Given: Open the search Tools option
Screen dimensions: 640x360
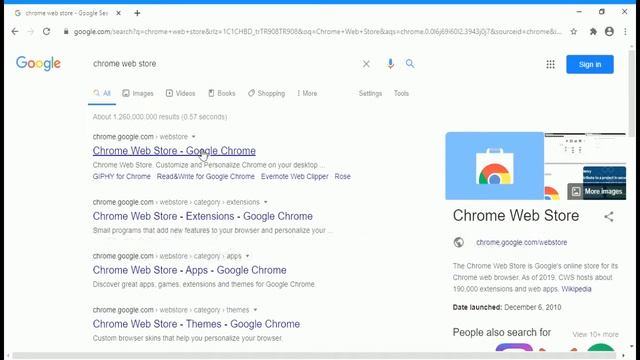Looking at the screenshot, I should pyautogui.click(x=401, y=93).
